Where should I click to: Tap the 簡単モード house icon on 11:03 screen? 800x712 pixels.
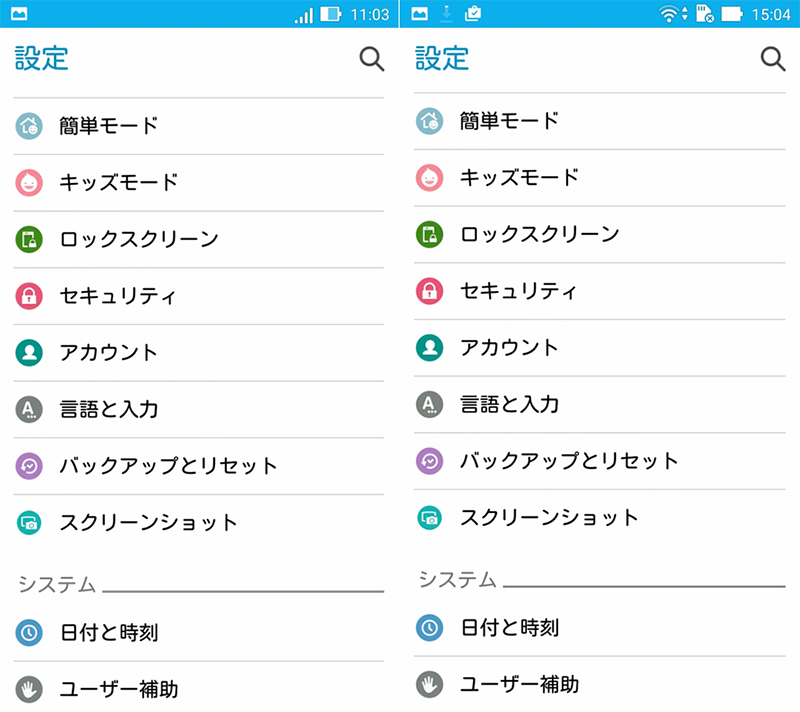[30, 126]
